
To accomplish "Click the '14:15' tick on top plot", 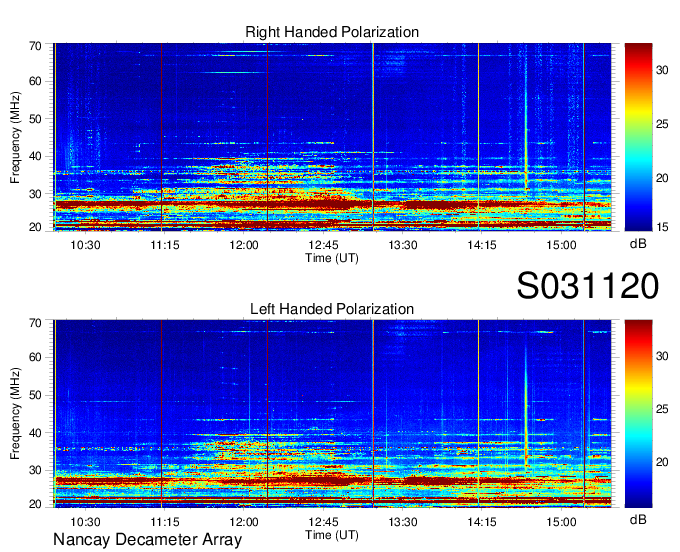I will [x=482, y=245].
